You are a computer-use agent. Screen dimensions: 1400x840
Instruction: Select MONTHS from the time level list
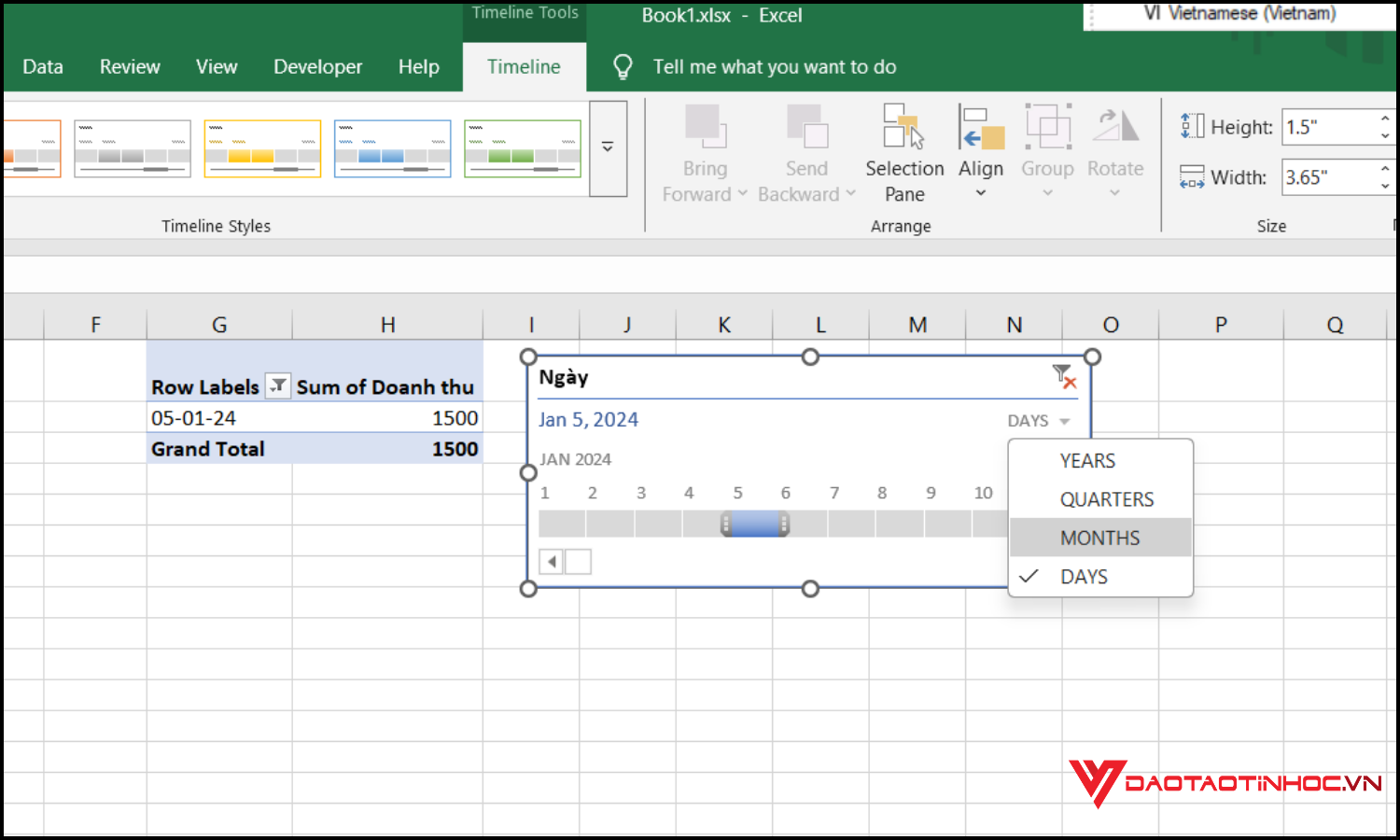tap(1099, 537)
